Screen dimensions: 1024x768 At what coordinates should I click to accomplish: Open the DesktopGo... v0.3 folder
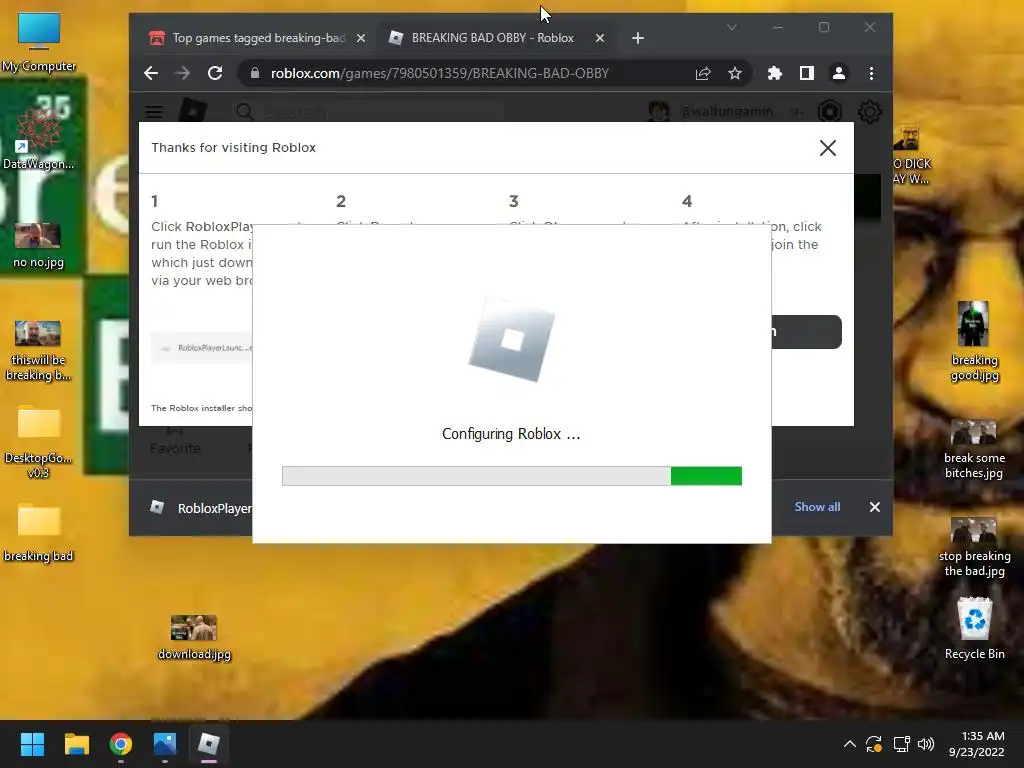[39, 442]
